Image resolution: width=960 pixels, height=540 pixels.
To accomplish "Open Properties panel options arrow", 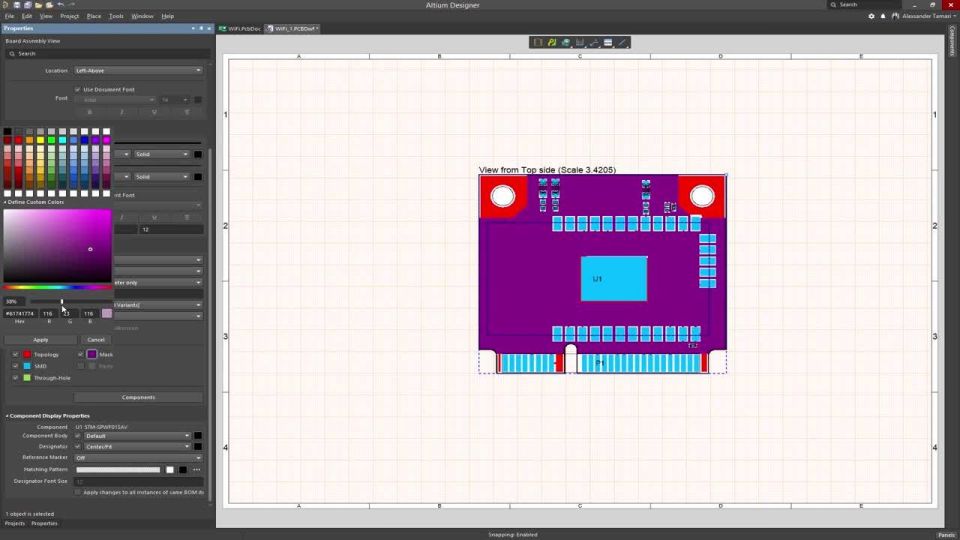I will [x=193, y=28].
